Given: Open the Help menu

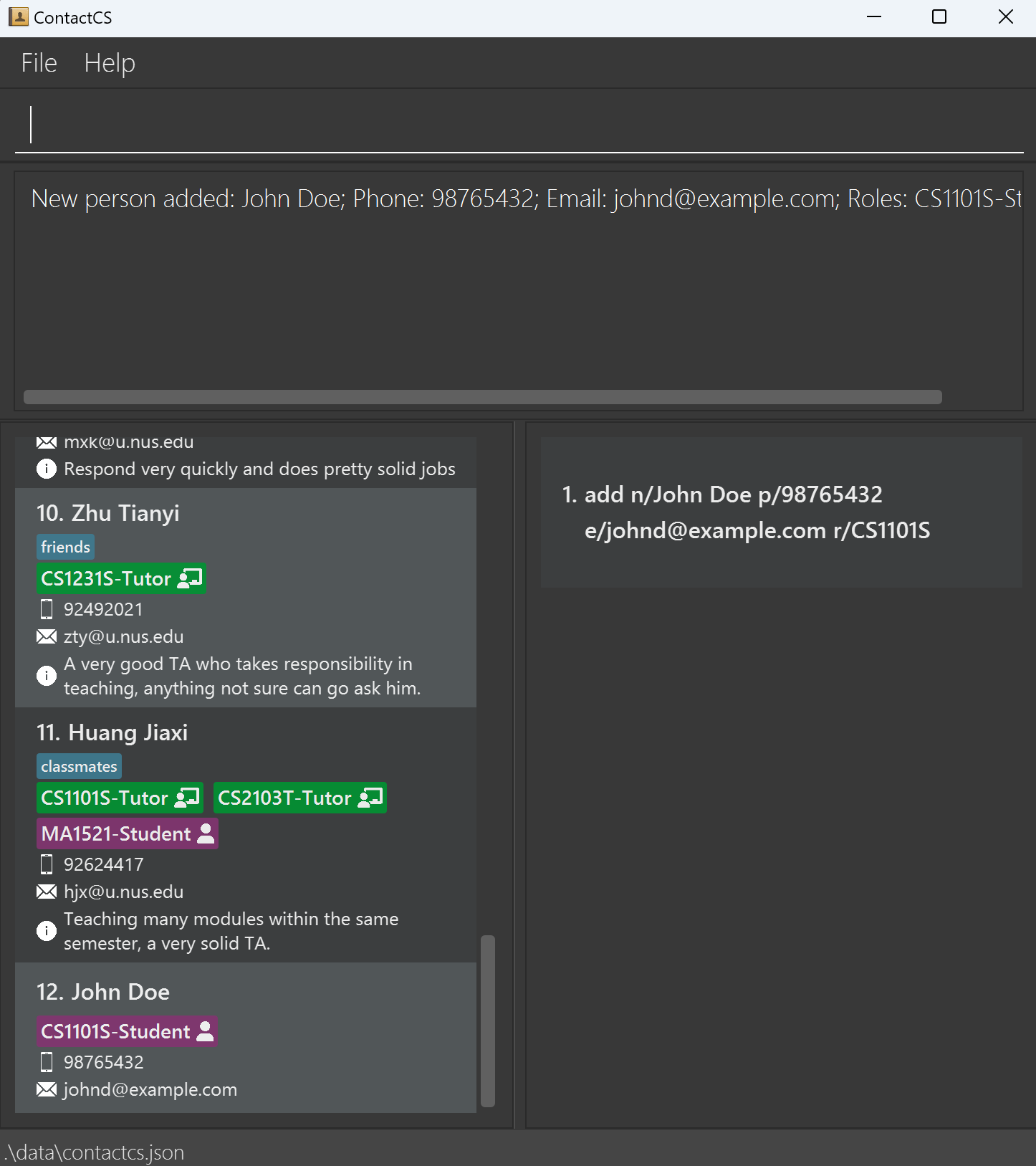Looking at the screenshot, I should coord(110,63).
